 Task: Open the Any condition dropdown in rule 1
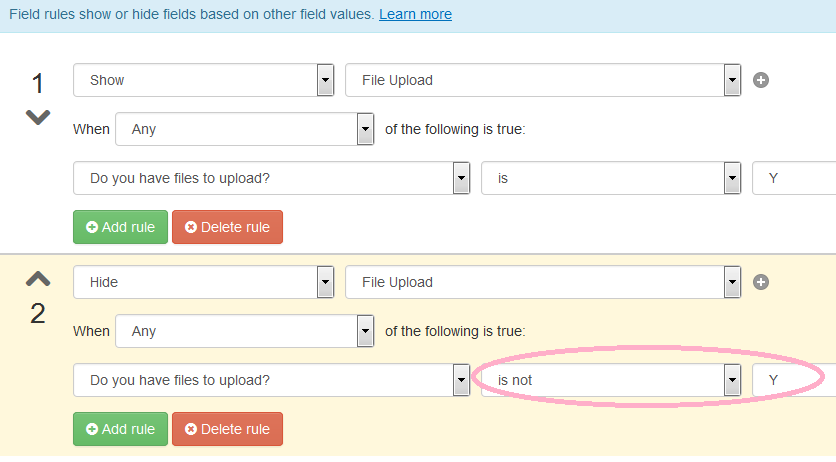(245, 129)
